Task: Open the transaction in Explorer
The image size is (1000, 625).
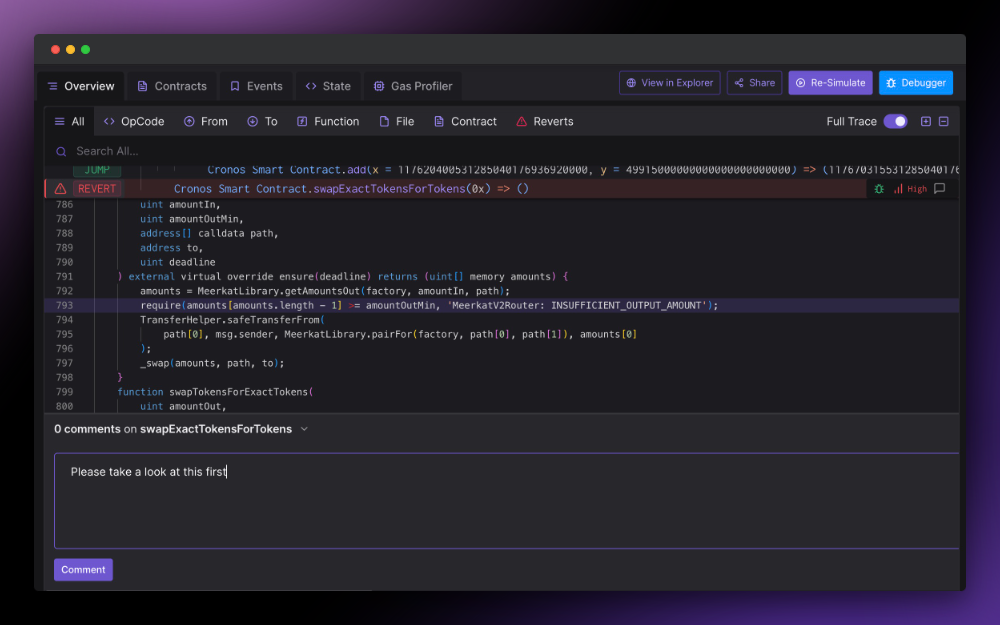Action: (x=669, y=82)
